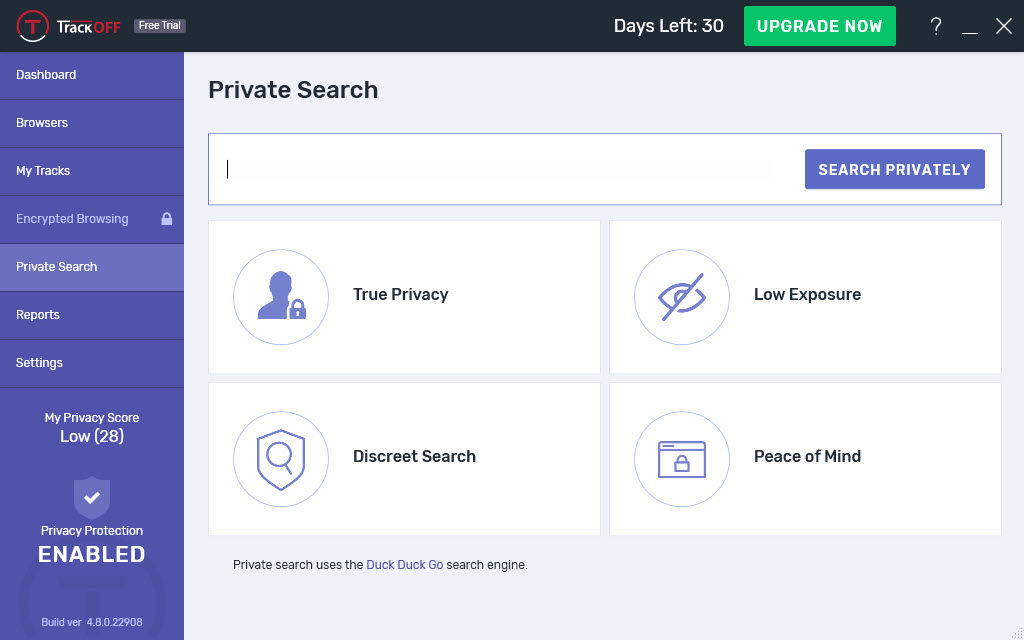Click the TrackOFF logo icon
Screen dimensions: 1024x640
click(33, 26)
